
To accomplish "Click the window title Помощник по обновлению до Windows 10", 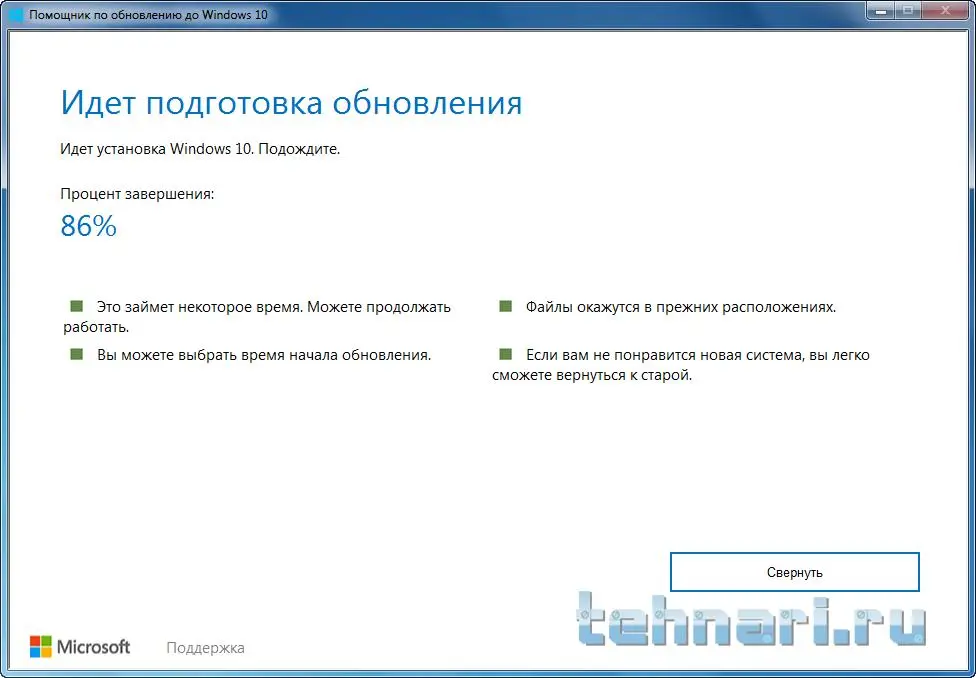I will coord(149,14).
